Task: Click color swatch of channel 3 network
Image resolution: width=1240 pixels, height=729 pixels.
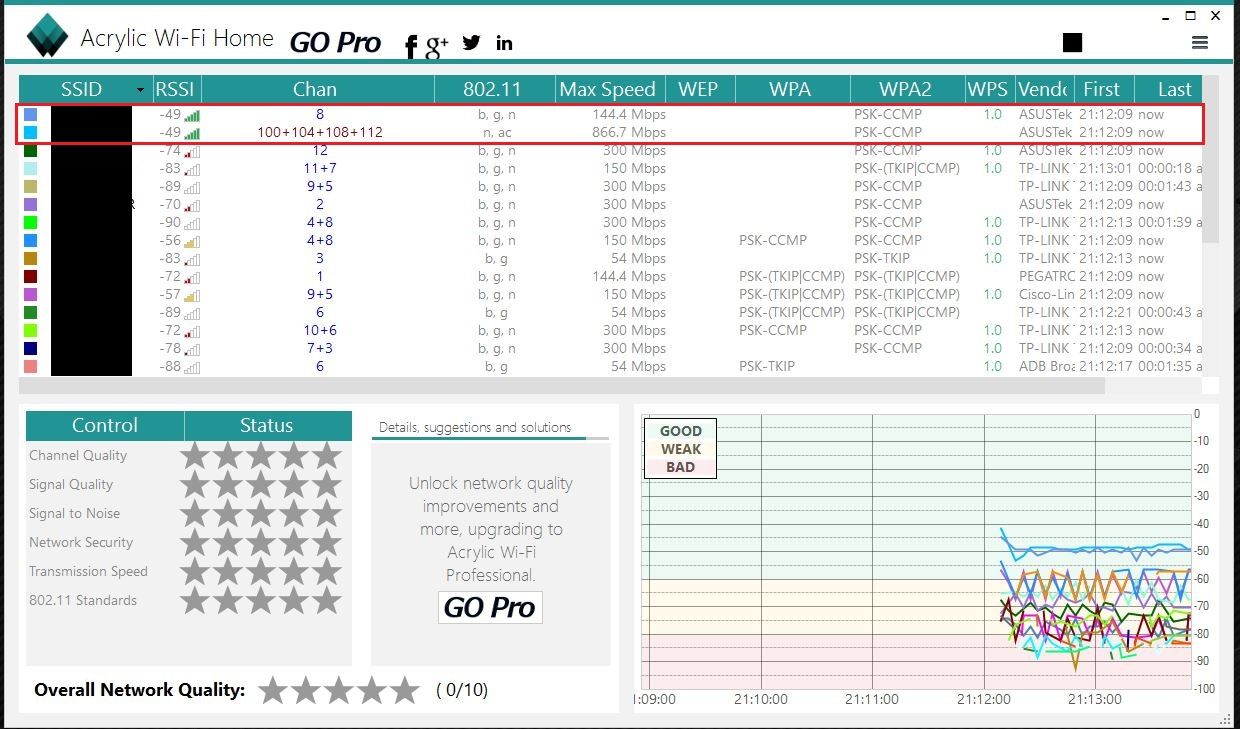Action: [x=30, y=258]
